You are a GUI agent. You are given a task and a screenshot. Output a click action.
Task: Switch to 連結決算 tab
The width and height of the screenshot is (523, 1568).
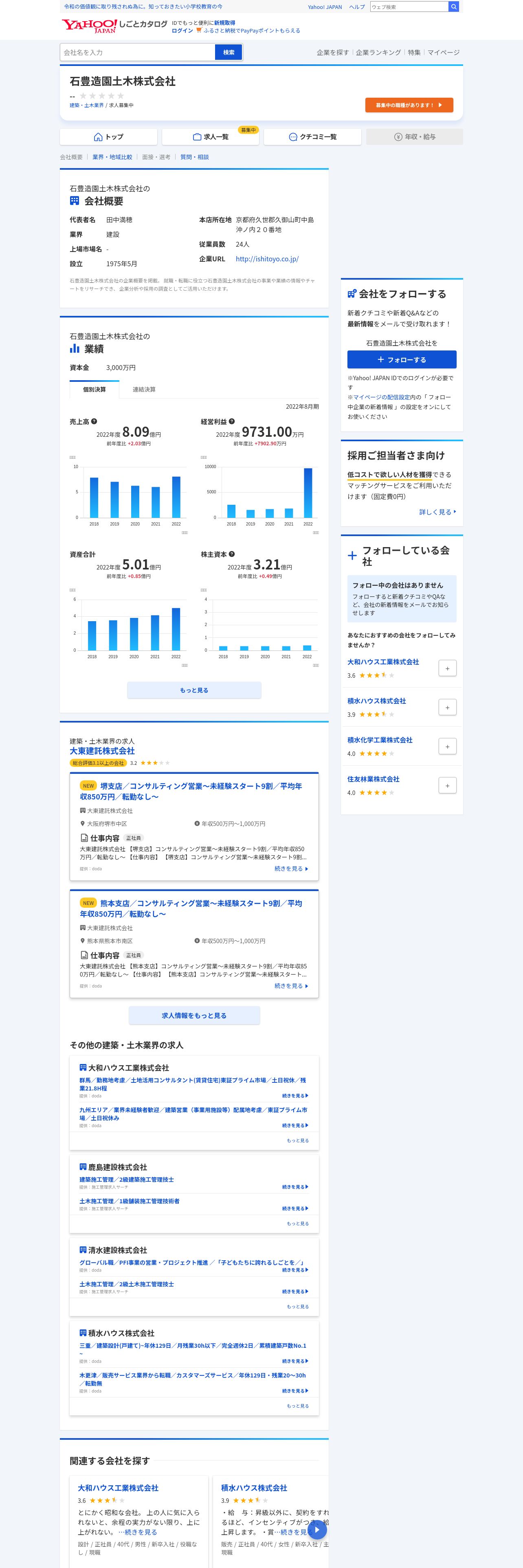(144, 390)
